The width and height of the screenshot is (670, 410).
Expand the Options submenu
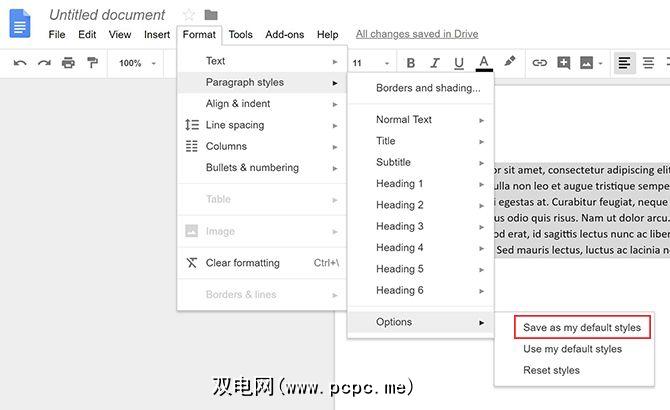(x=421, y=322)
